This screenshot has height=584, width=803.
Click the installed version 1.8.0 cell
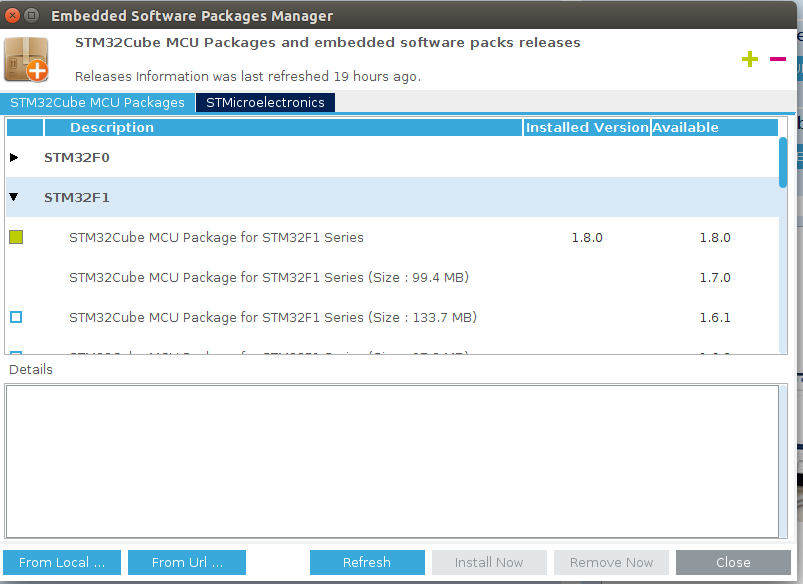[587, 238]
